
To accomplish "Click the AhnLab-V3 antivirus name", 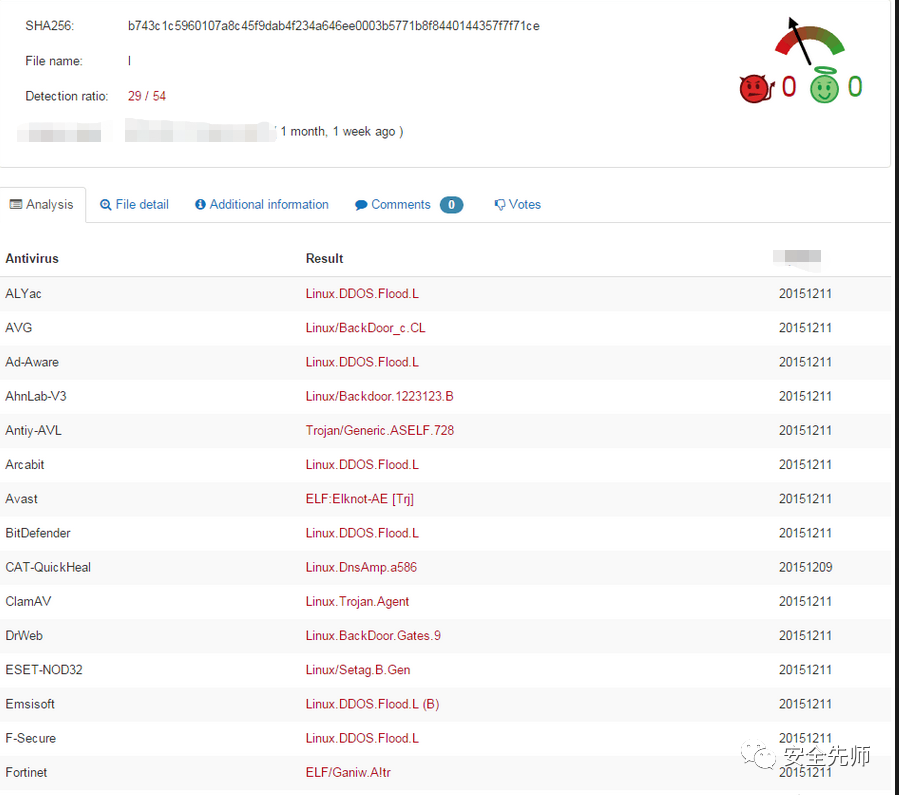I will pyautogui.click(x=36, y=396).
